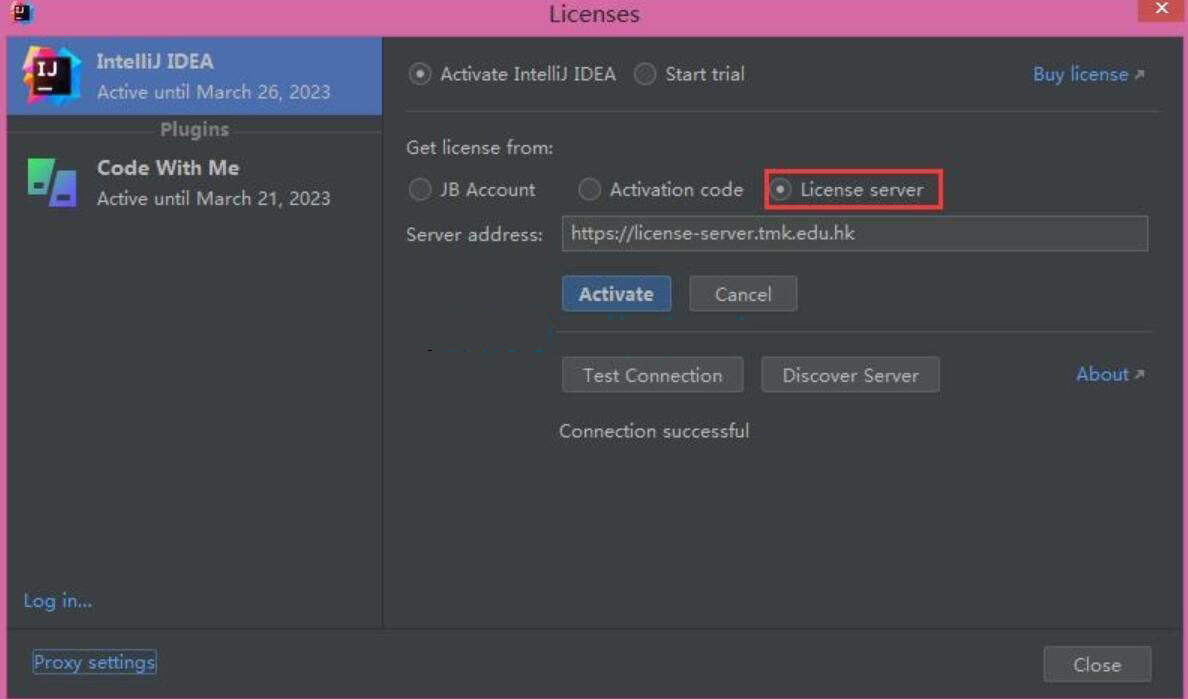Viewport: 1188px width, 699px height.
Task: Click the 'Licenses' window title
Action: pos(594,14)
